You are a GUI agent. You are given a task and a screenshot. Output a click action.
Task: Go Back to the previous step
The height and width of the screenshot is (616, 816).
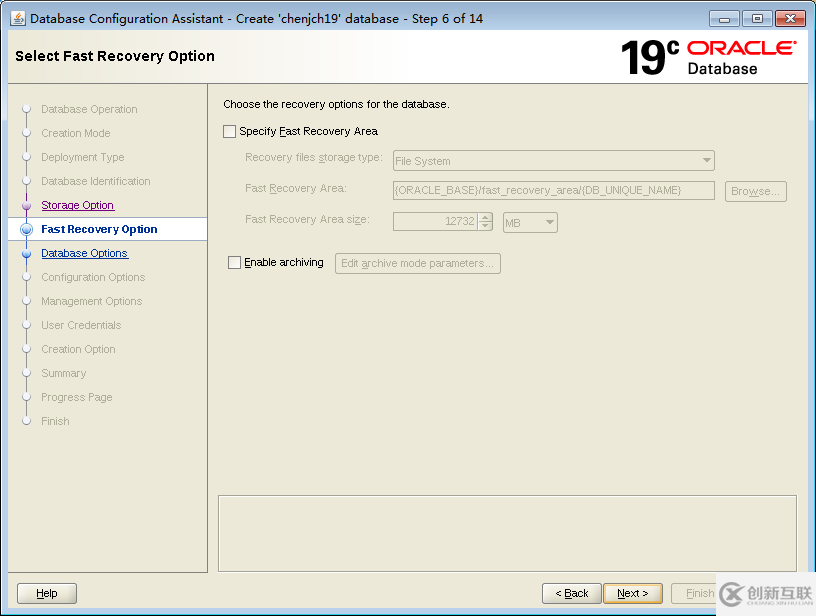[571, 593]
